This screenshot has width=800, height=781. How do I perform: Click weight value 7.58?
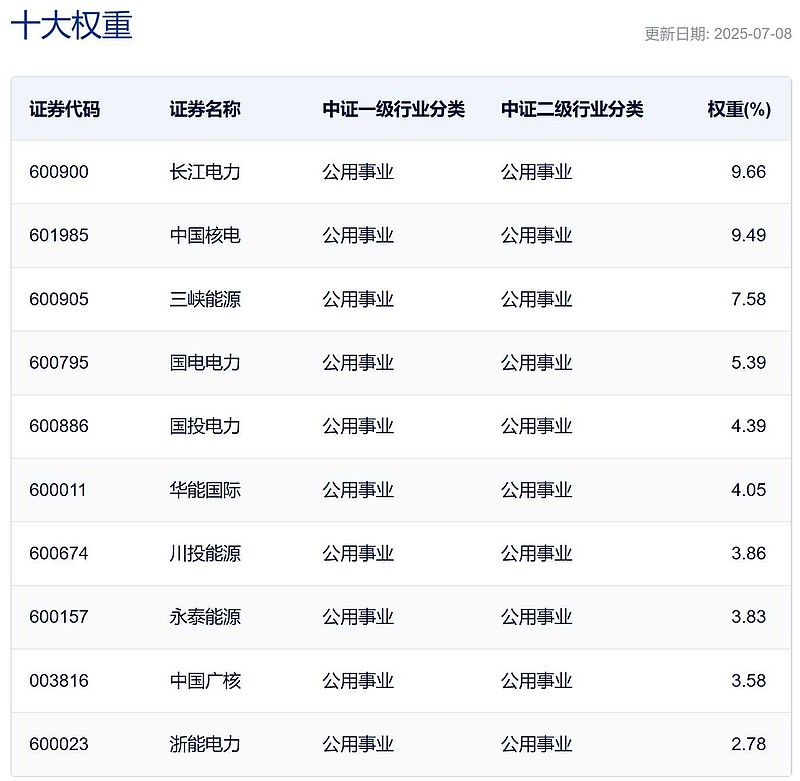point(748,299)
